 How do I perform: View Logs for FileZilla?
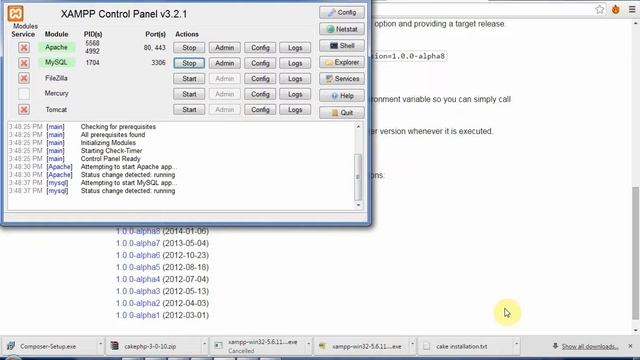(x=295, y=79)
